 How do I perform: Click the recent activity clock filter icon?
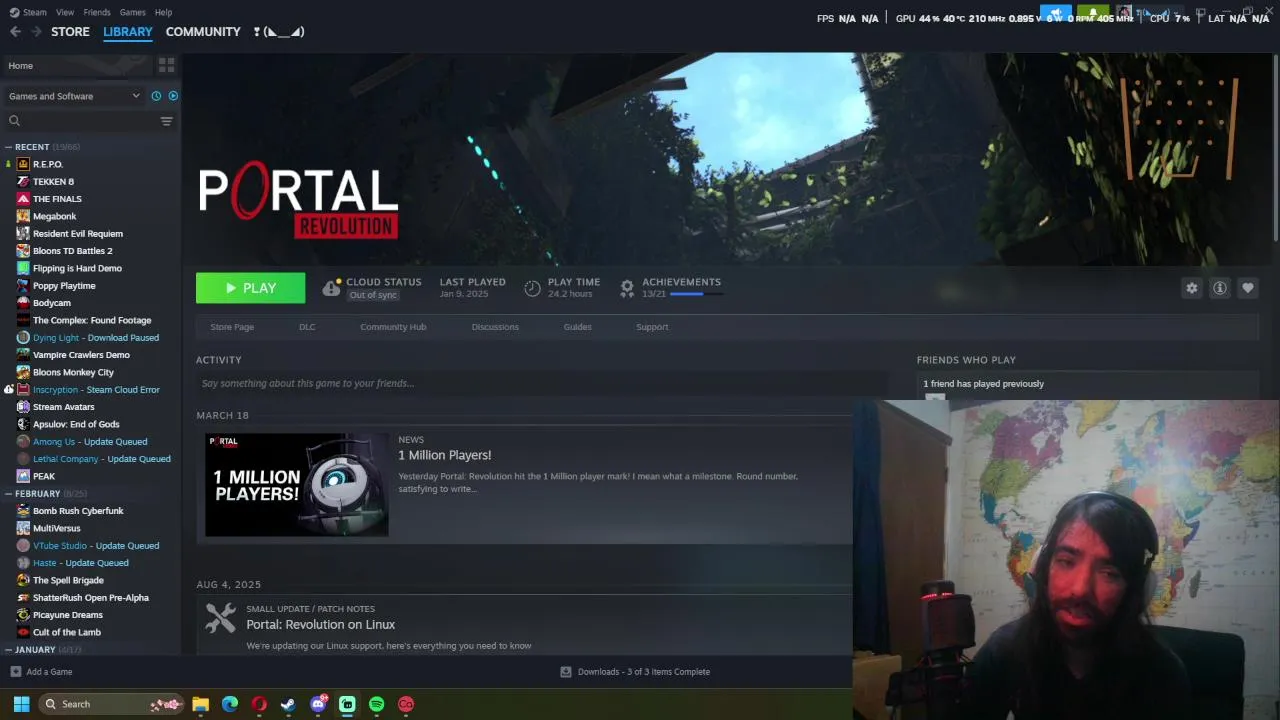(156, 96)
